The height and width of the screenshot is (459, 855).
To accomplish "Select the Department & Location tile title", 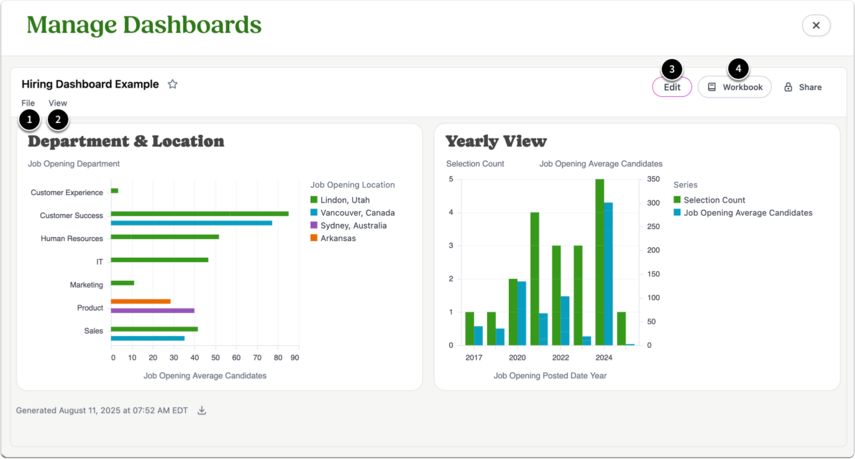I will point(126,141).
